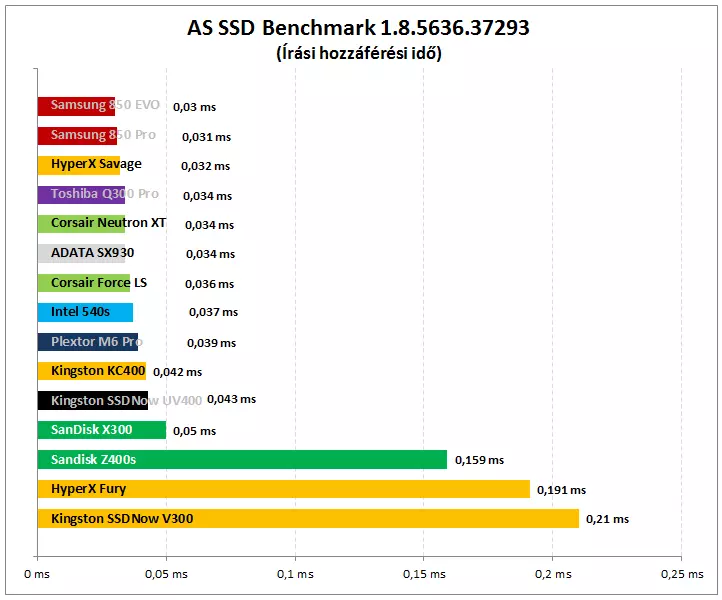Click the 0,191 ms data label
Image resolution: width=722 pixels, height=600 pixels.
(561, 490)
